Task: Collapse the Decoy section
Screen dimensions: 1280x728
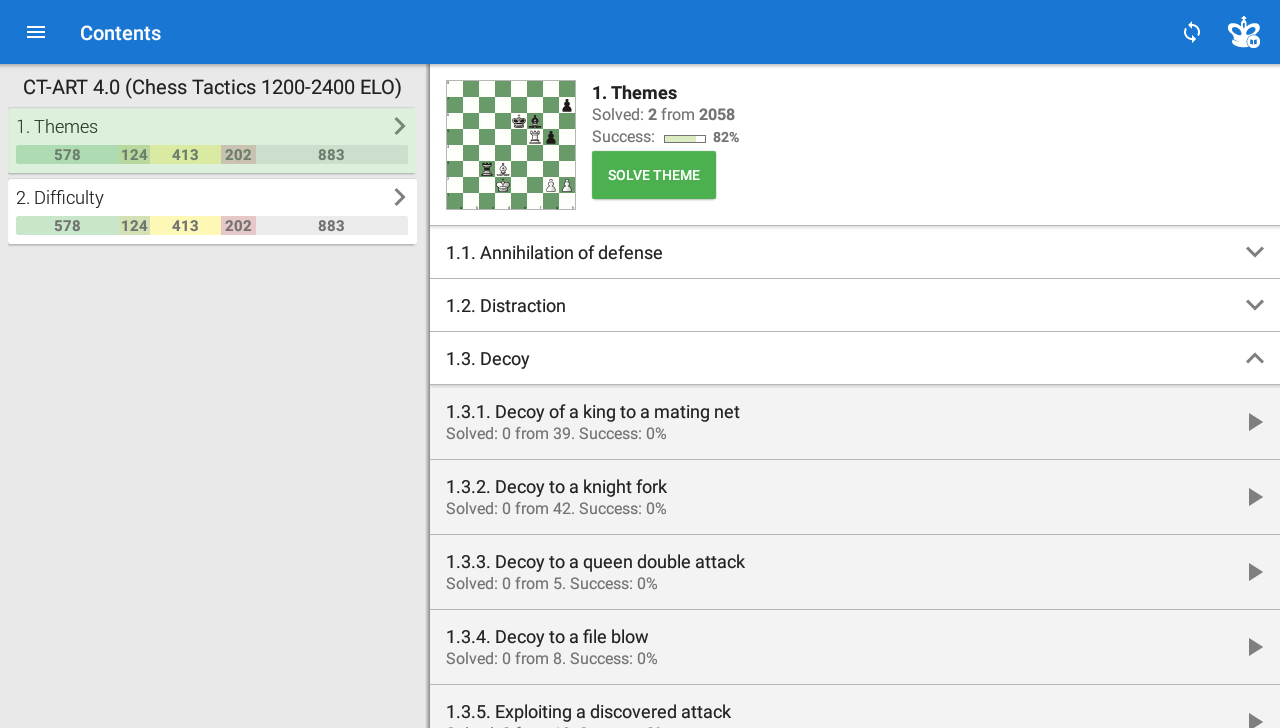Action: pyautogui.click(x=1255, y=358)
